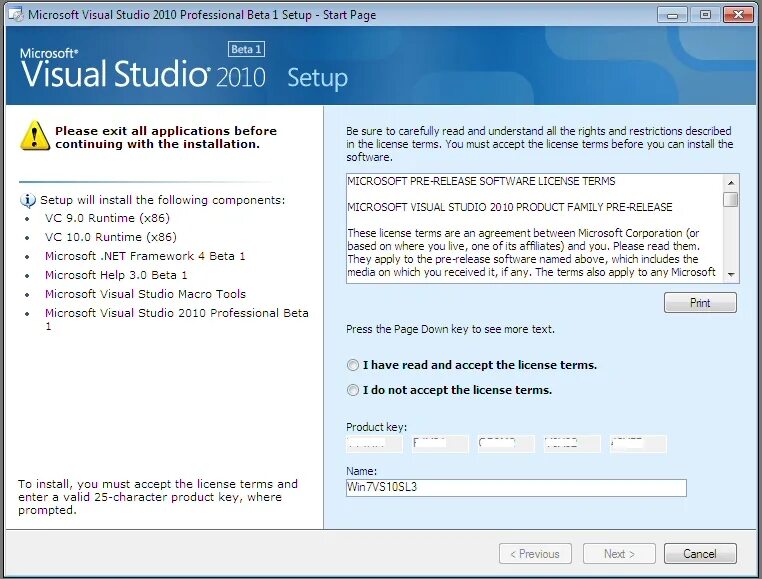
Task: Click the license text scroll down arrow
Action: pos(731,275)
